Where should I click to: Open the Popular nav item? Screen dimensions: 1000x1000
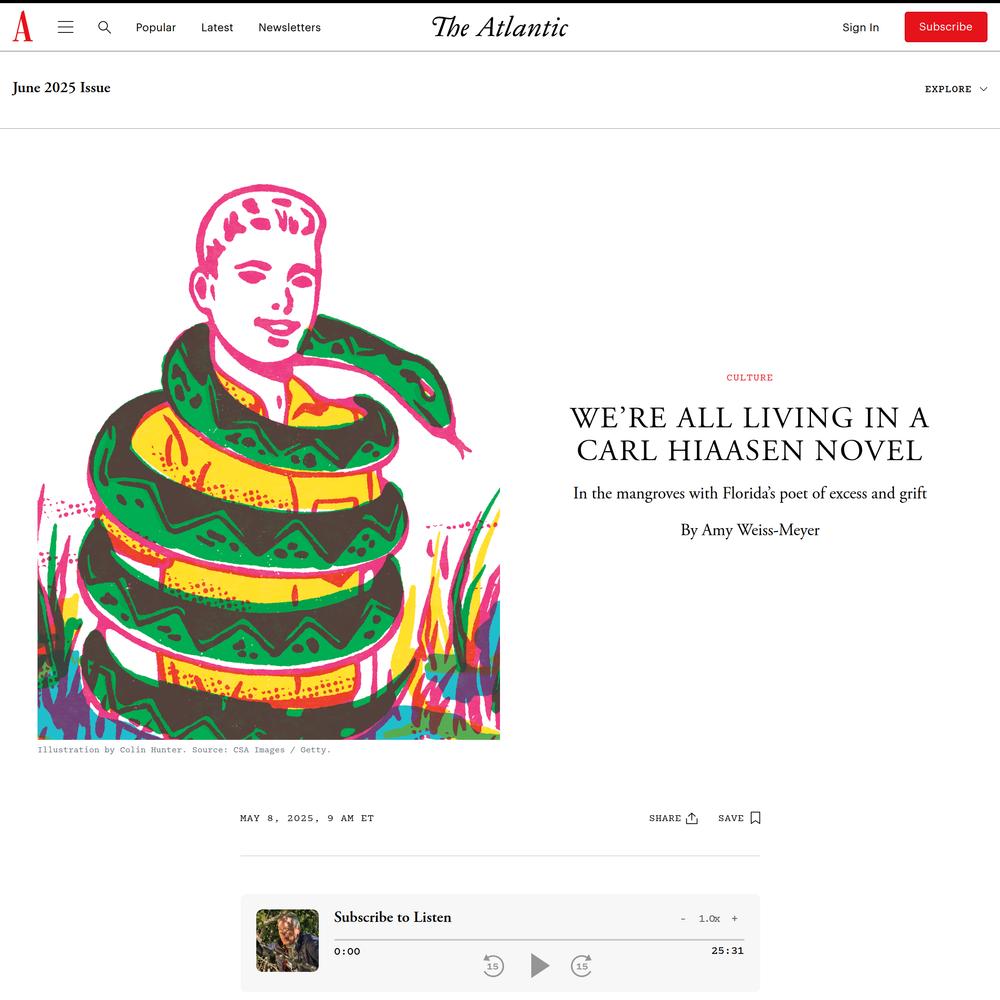point(156,27)
